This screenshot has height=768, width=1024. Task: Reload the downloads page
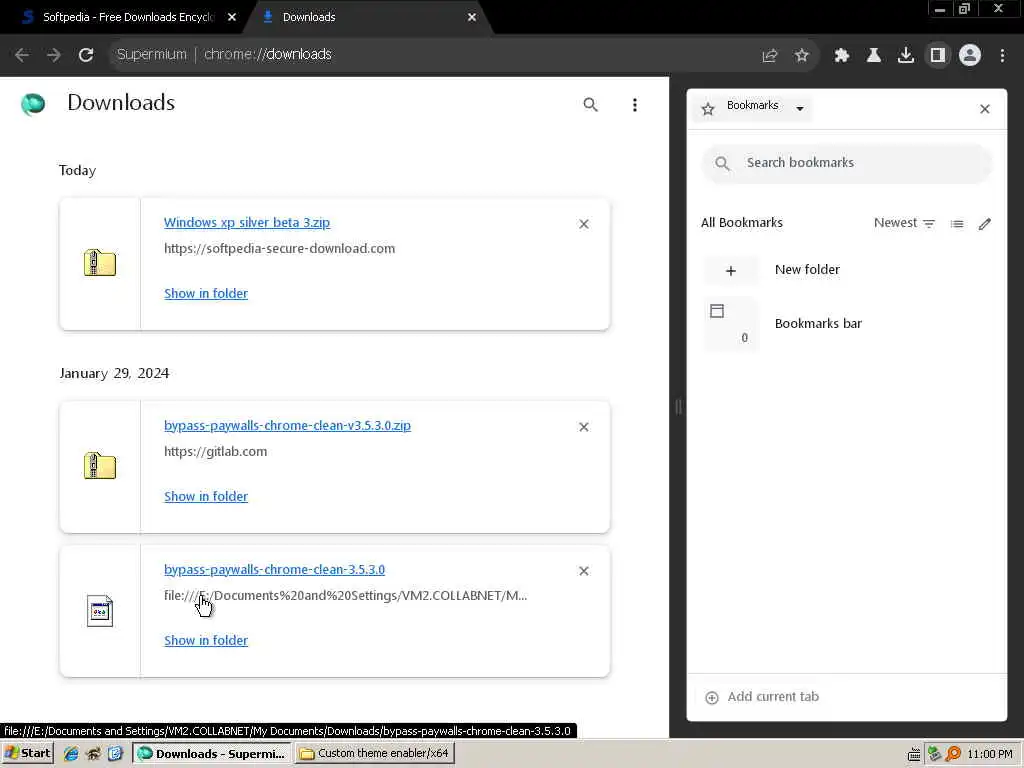[x=86, y=55]
